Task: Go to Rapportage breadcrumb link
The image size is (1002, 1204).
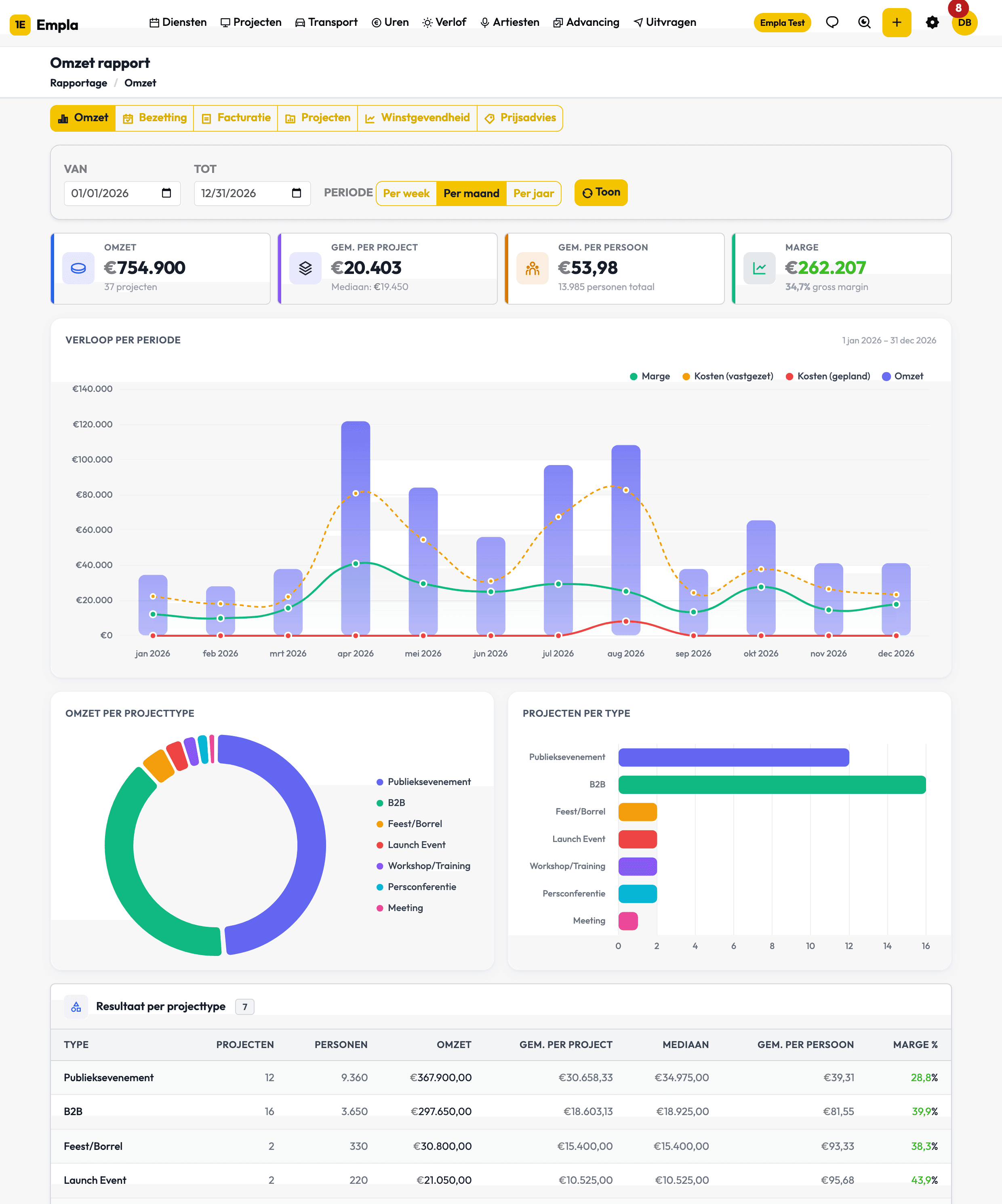Action: tap(78, 83)
